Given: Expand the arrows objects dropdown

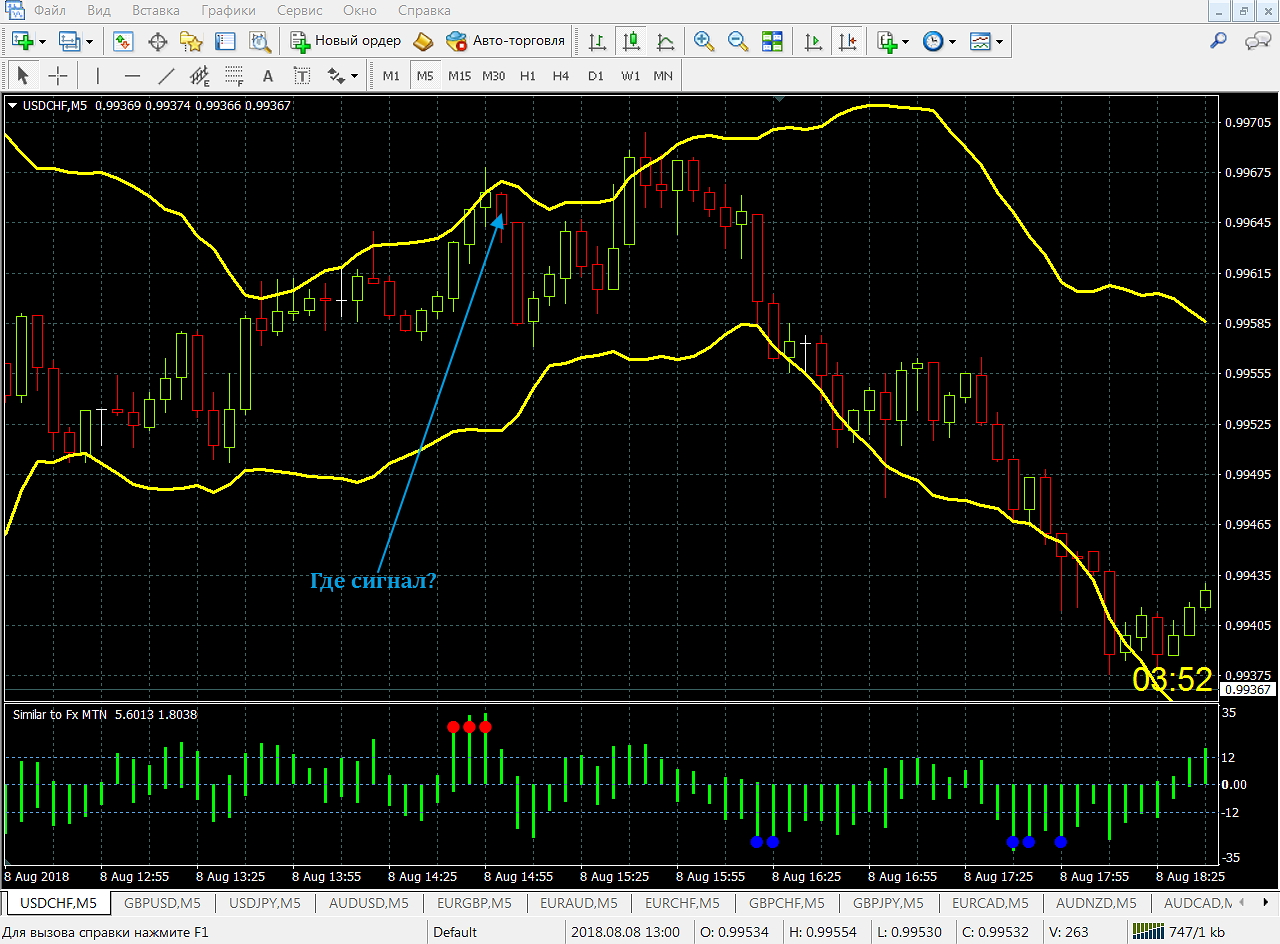Looking at the screenshot, I should point(354,76).
